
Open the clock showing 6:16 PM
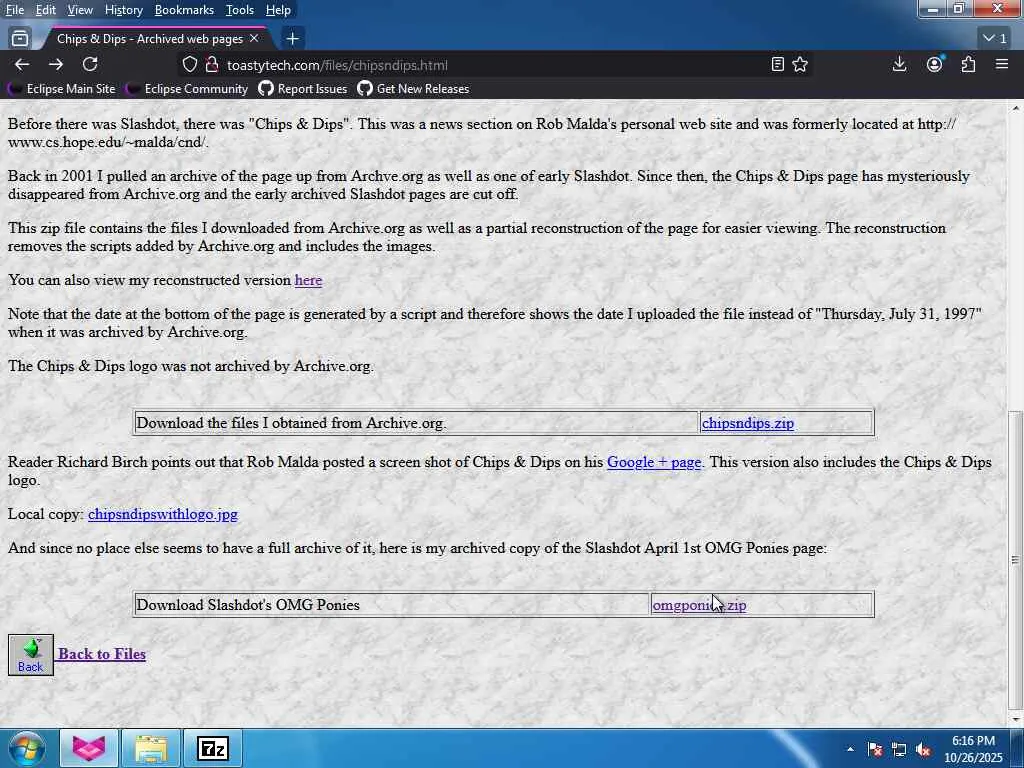[973, 749]
